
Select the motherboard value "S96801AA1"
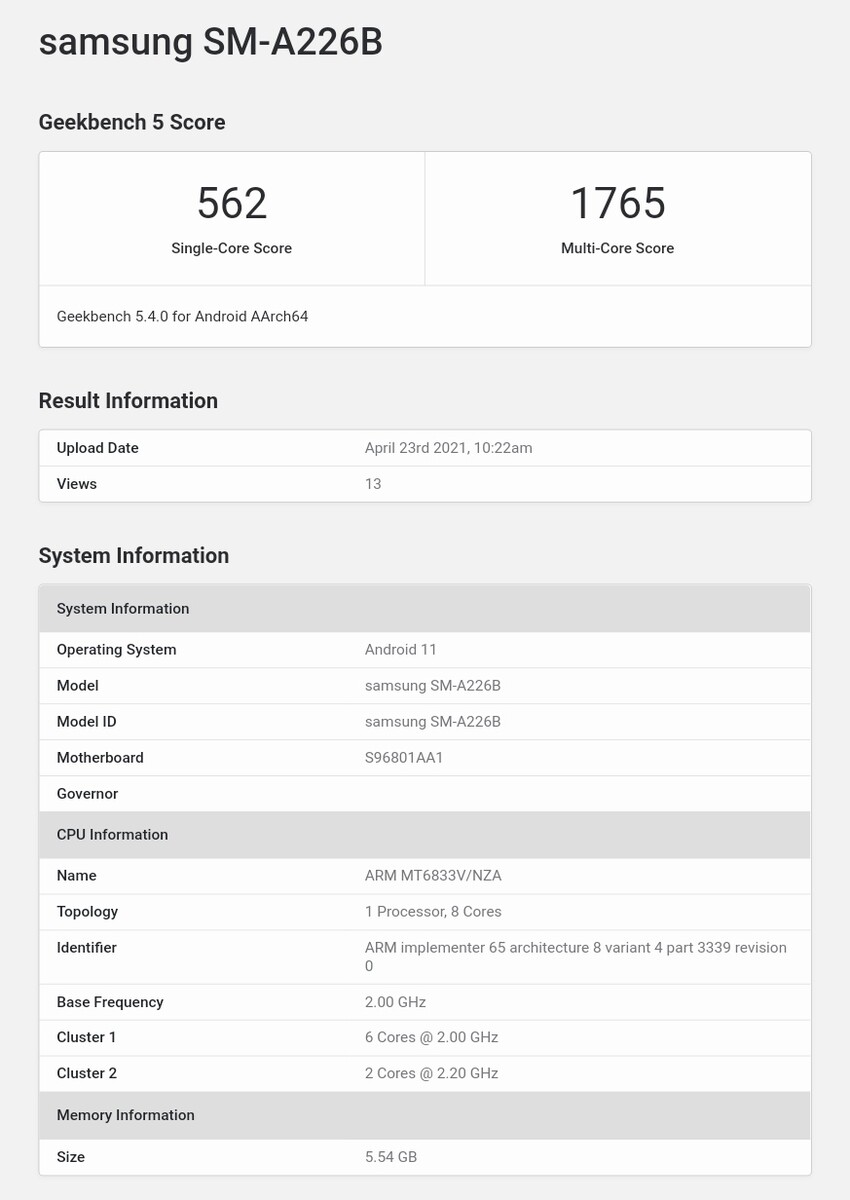(404, 758)
